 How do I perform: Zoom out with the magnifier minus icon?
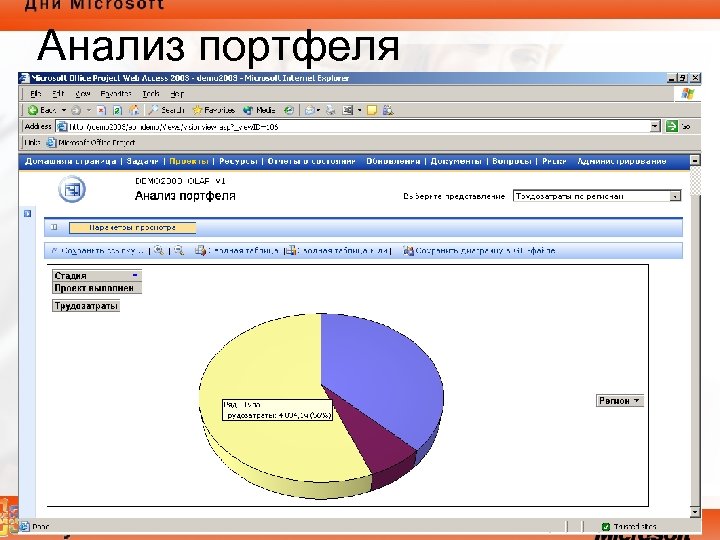point(179,250)
